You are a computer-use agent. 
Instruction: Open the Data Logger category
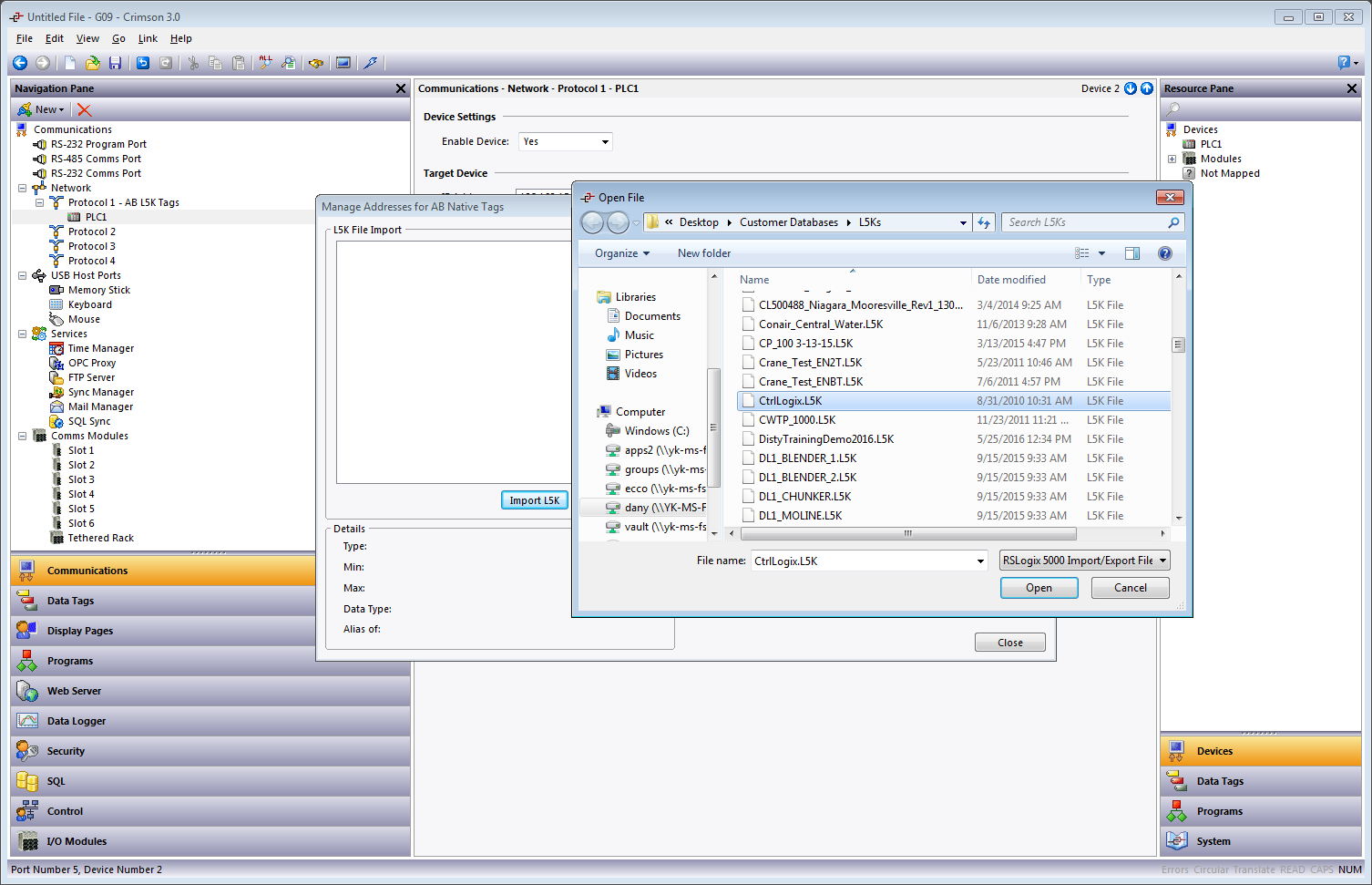210,721
